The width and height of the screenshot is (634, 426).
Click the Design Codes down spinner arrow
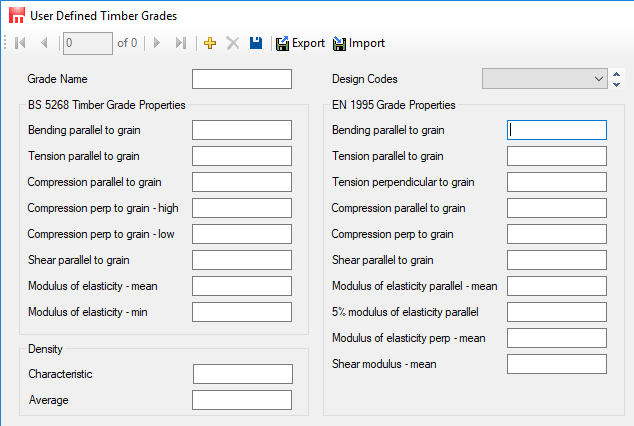pos(617,84)
